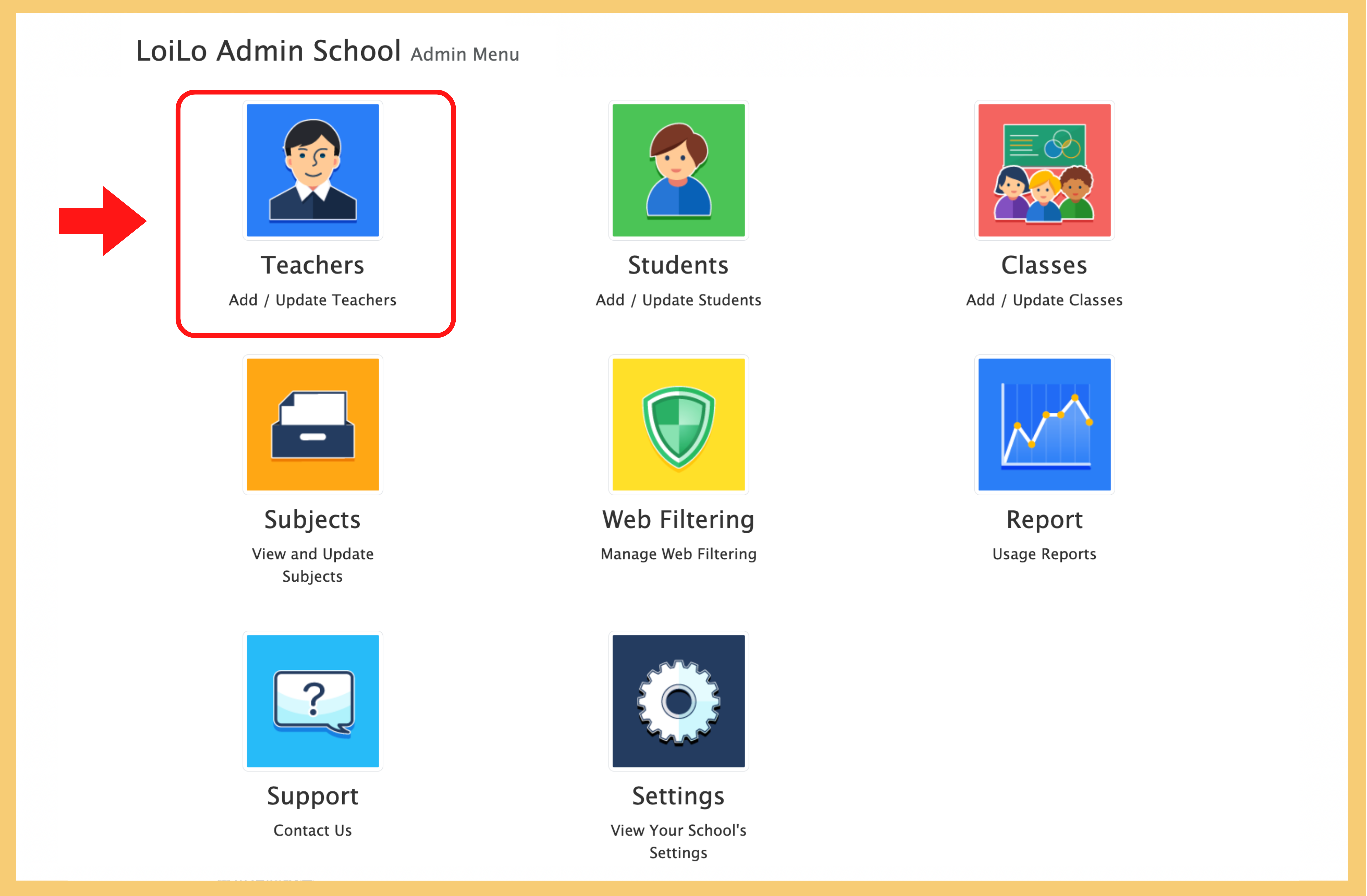The image size is (1367, 896).
Task: Open the Classes group icon
Action: (1044, 170)
